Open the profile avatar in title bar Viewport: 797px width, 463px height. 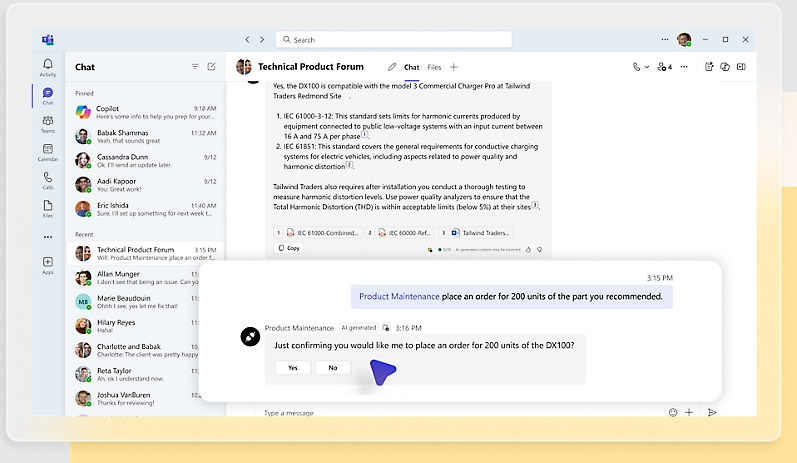point(684,40)
